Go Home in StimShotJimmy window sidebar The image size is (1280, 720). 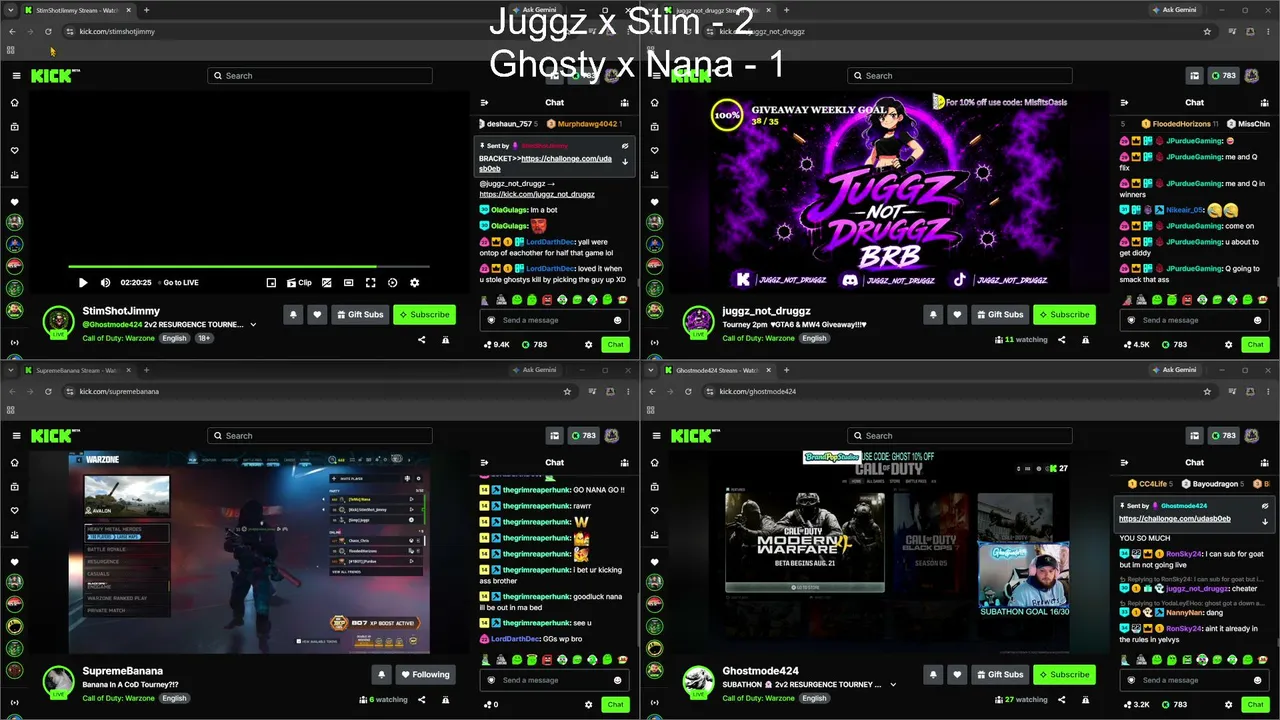[x=14, y=103]
